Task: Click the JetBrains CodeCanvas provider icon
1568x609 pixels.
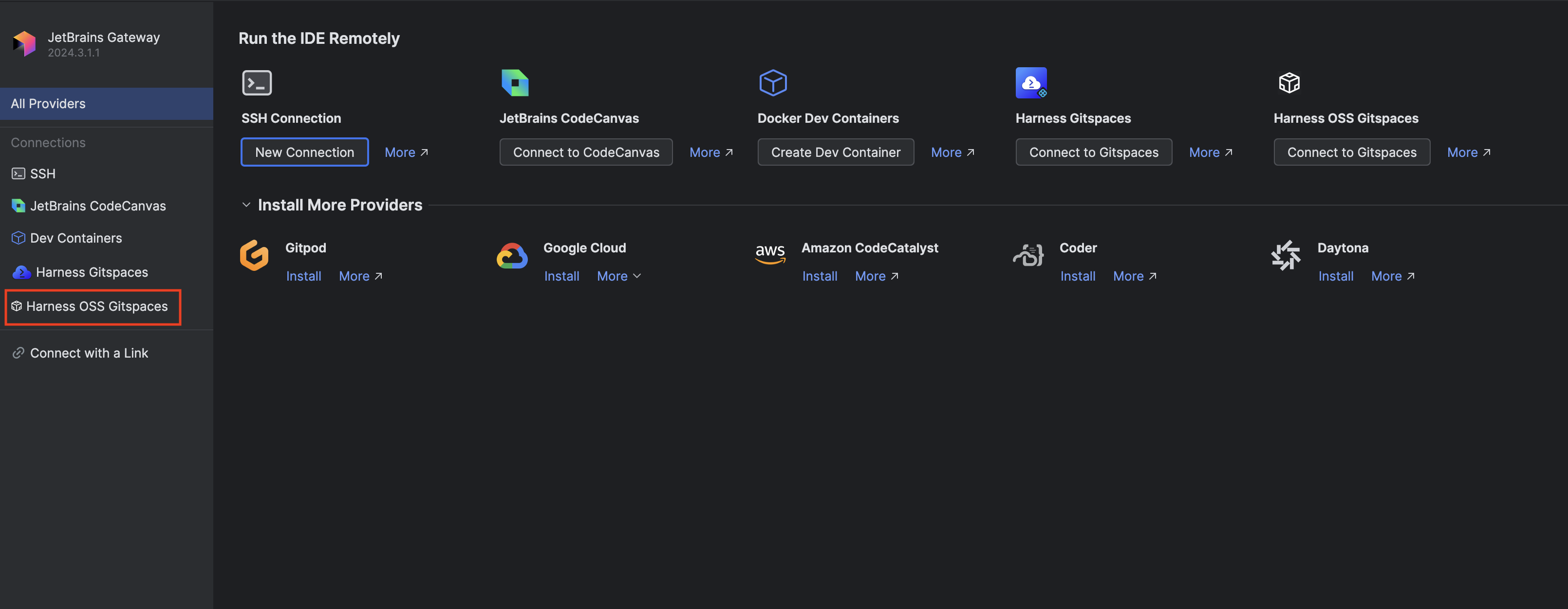Action: pos(515,83)
